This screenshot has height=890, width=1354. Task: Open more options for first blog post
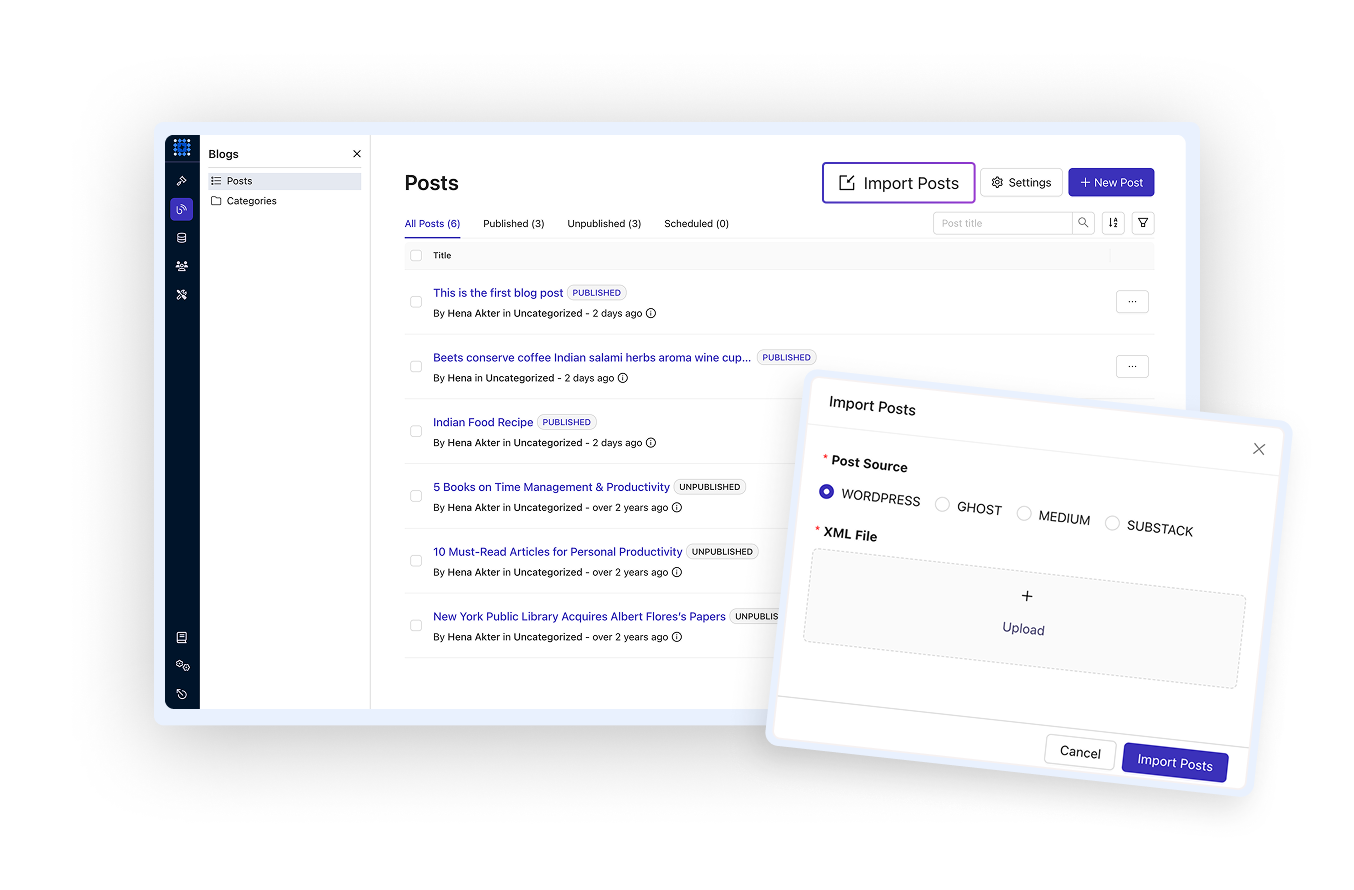point(1132,301)
